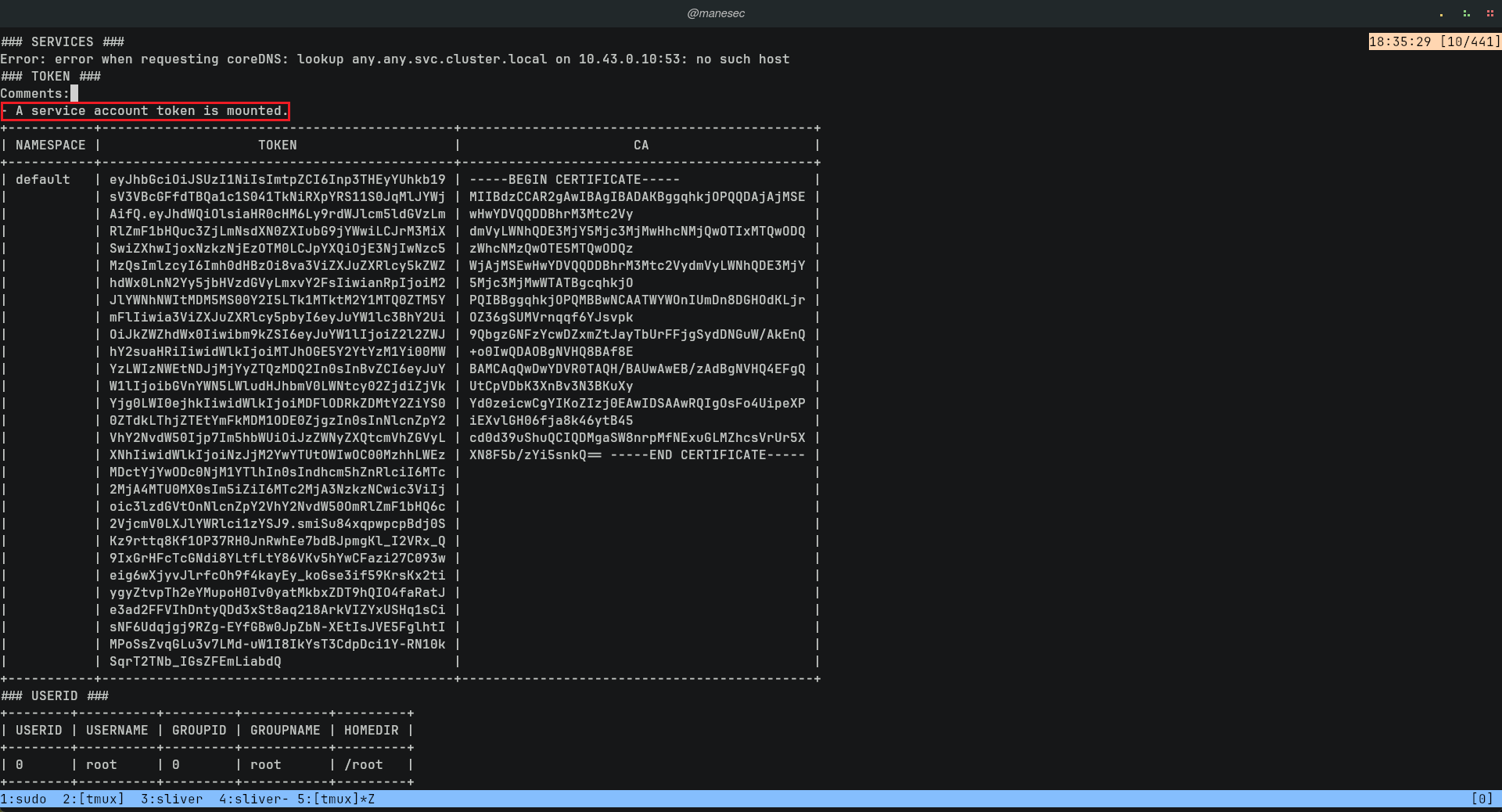Click the green maximize dots icon
Screen dimensions: 1502x812
1466,14
